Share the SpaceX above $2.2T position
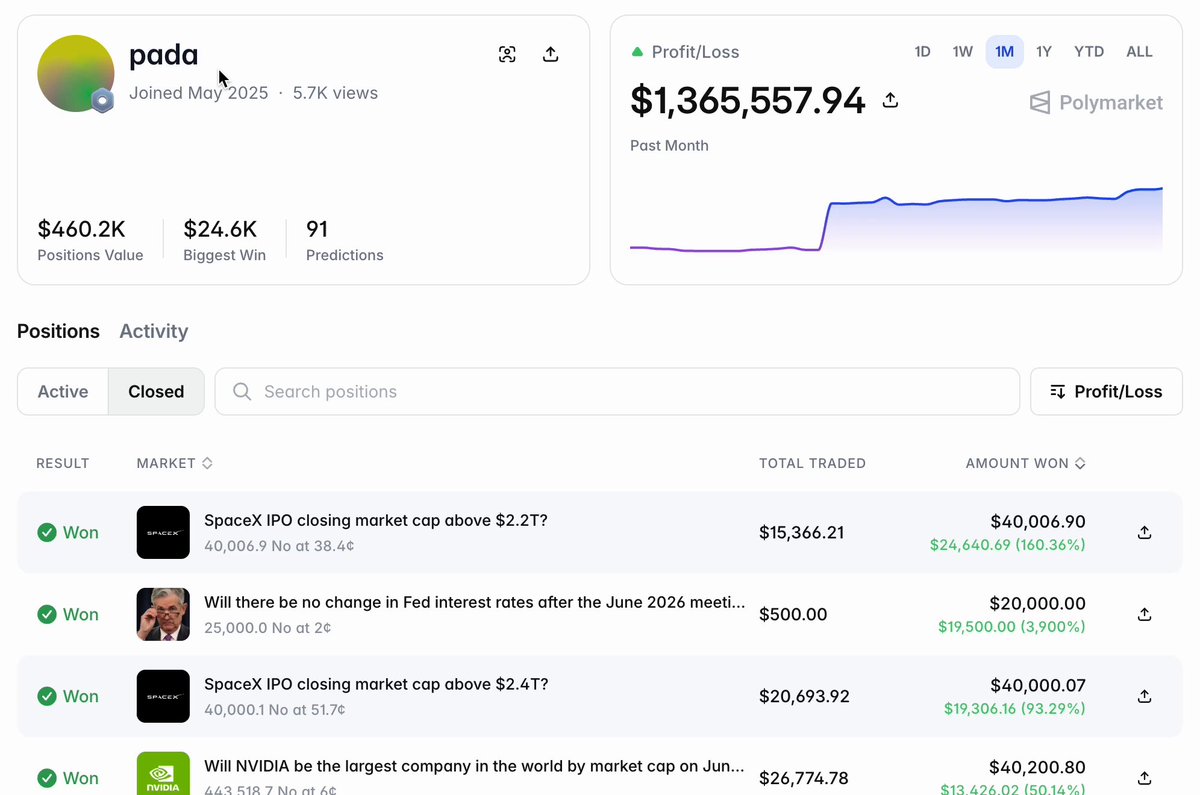 point(1145,533)
